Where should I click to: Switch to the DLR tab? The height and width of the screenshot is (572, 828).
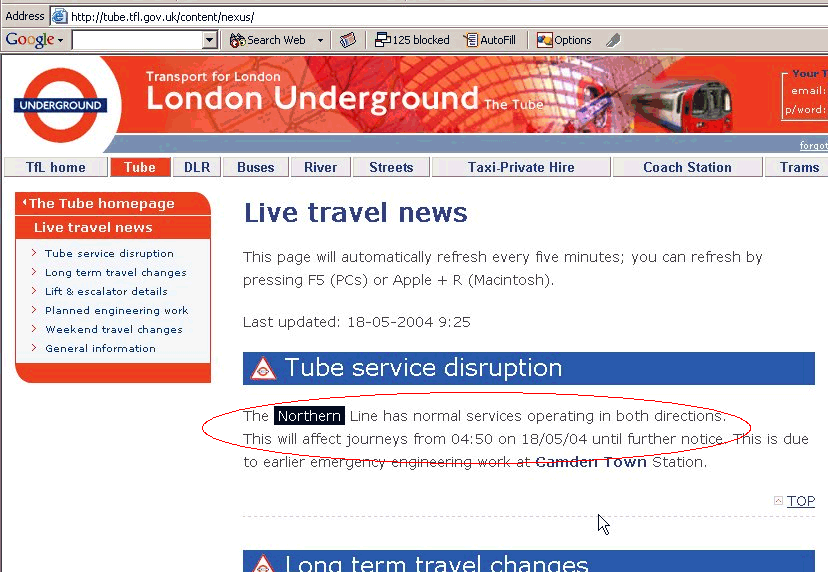197,167
